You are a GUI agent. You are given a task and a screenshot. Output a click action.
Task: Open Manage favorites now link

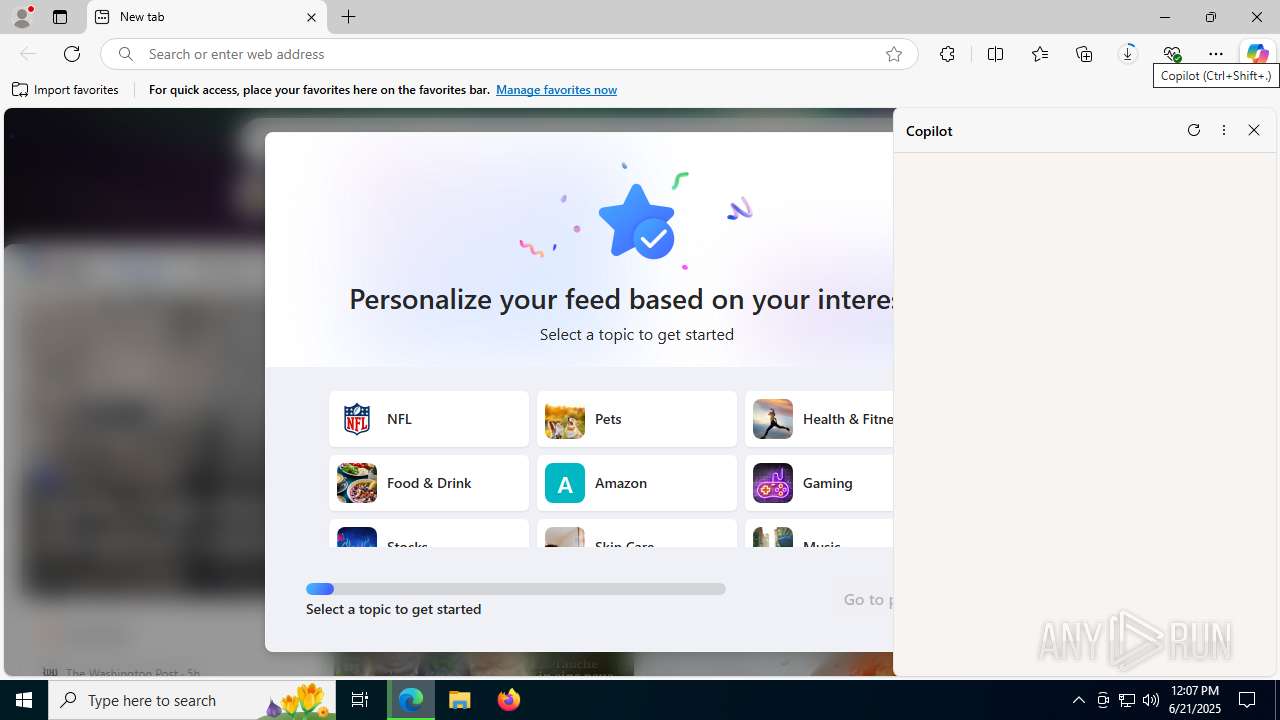click(556, 90)
